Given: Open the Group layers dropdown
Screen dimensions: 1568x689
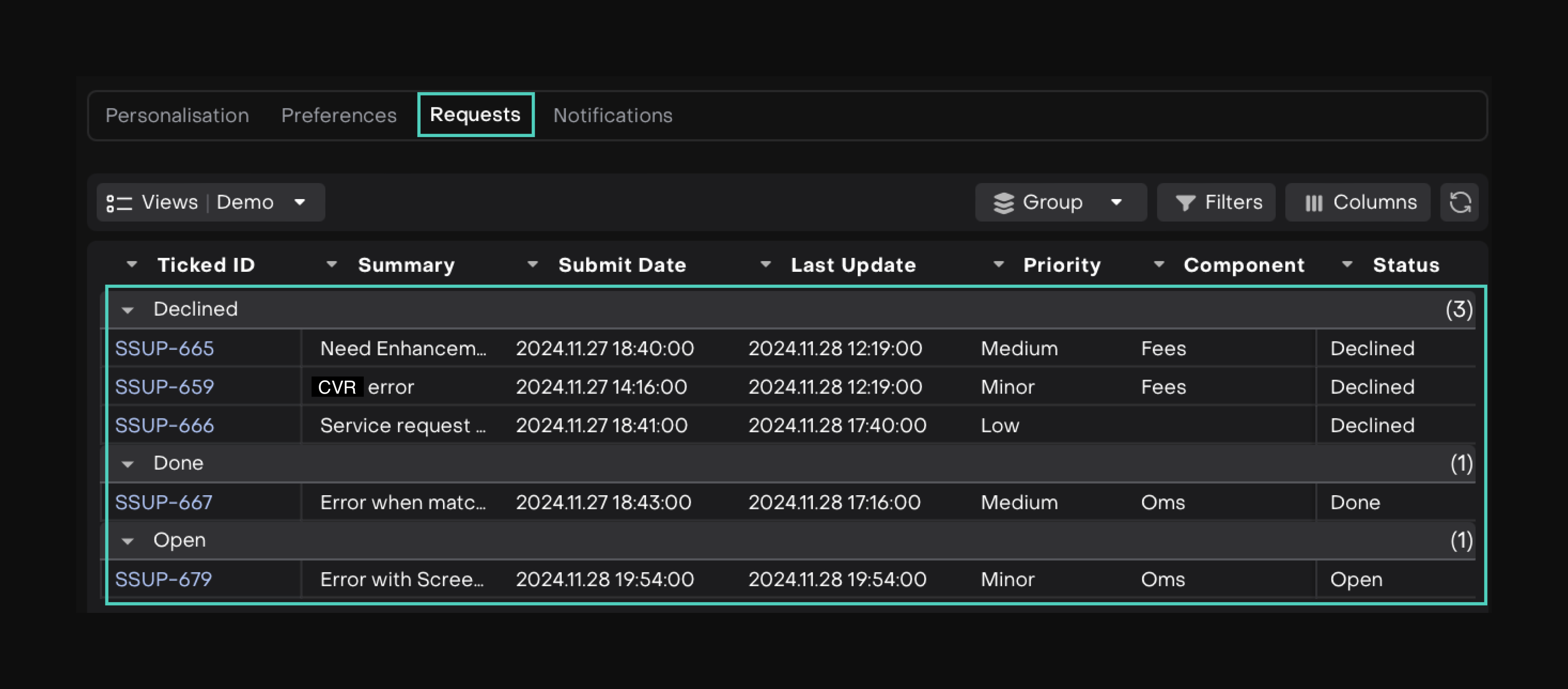Looking at the screenshot, I should pos(1060,203).
